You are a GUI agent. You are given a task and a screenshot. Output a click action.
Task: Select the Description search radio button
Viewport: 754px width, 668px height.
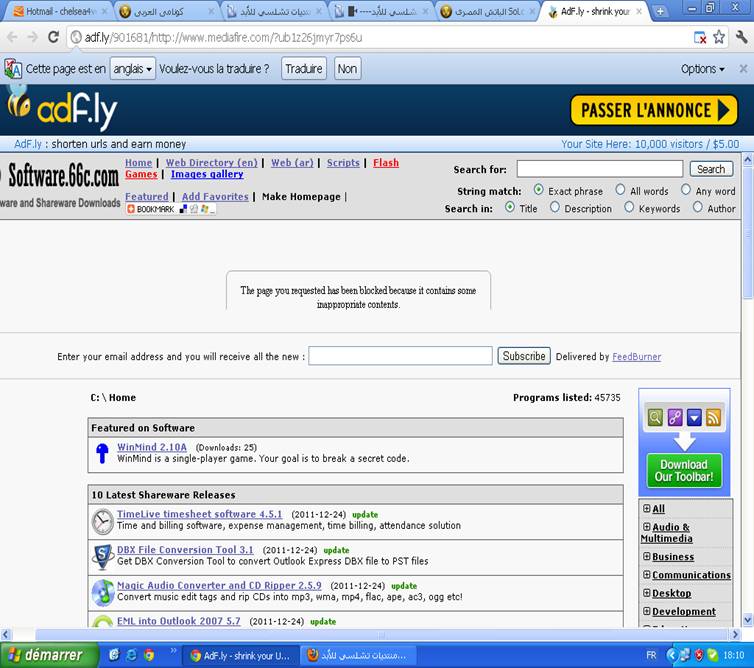coord(554,207)
